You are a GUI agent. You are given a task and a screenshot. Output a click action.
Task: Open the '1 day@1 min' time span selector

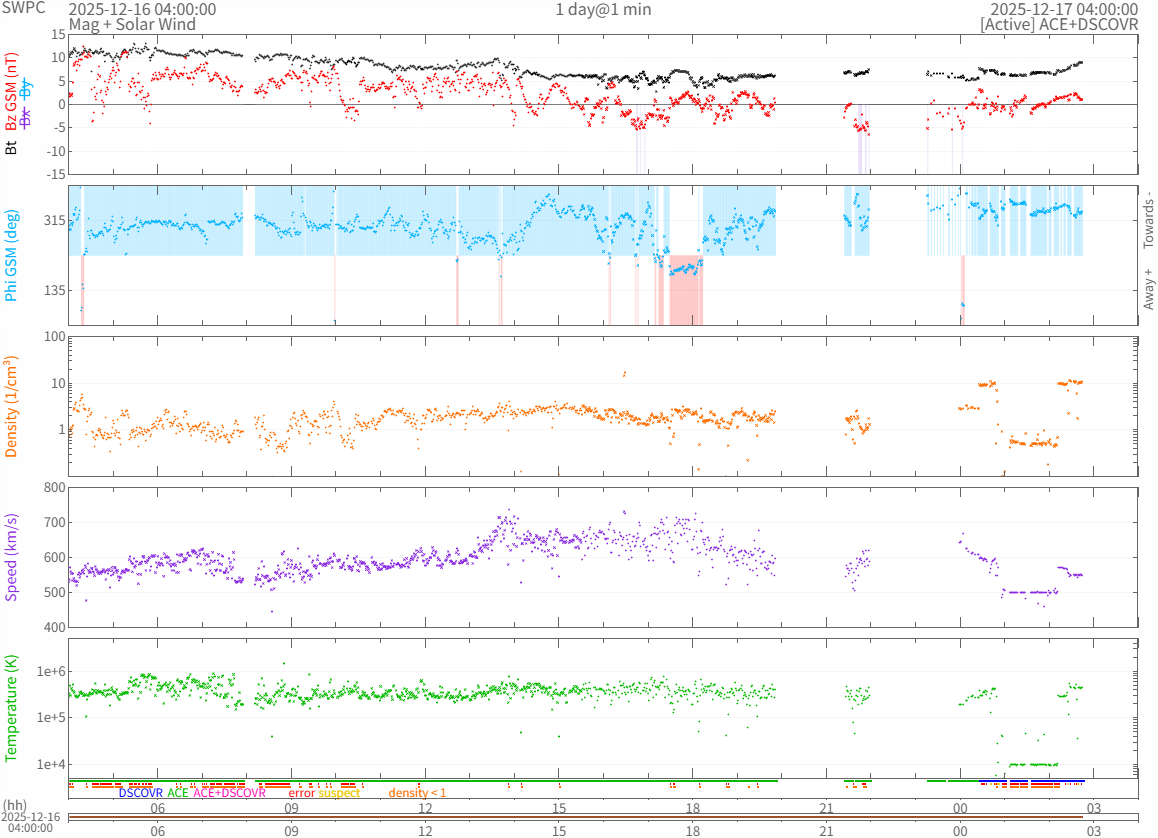click(603, 9)
